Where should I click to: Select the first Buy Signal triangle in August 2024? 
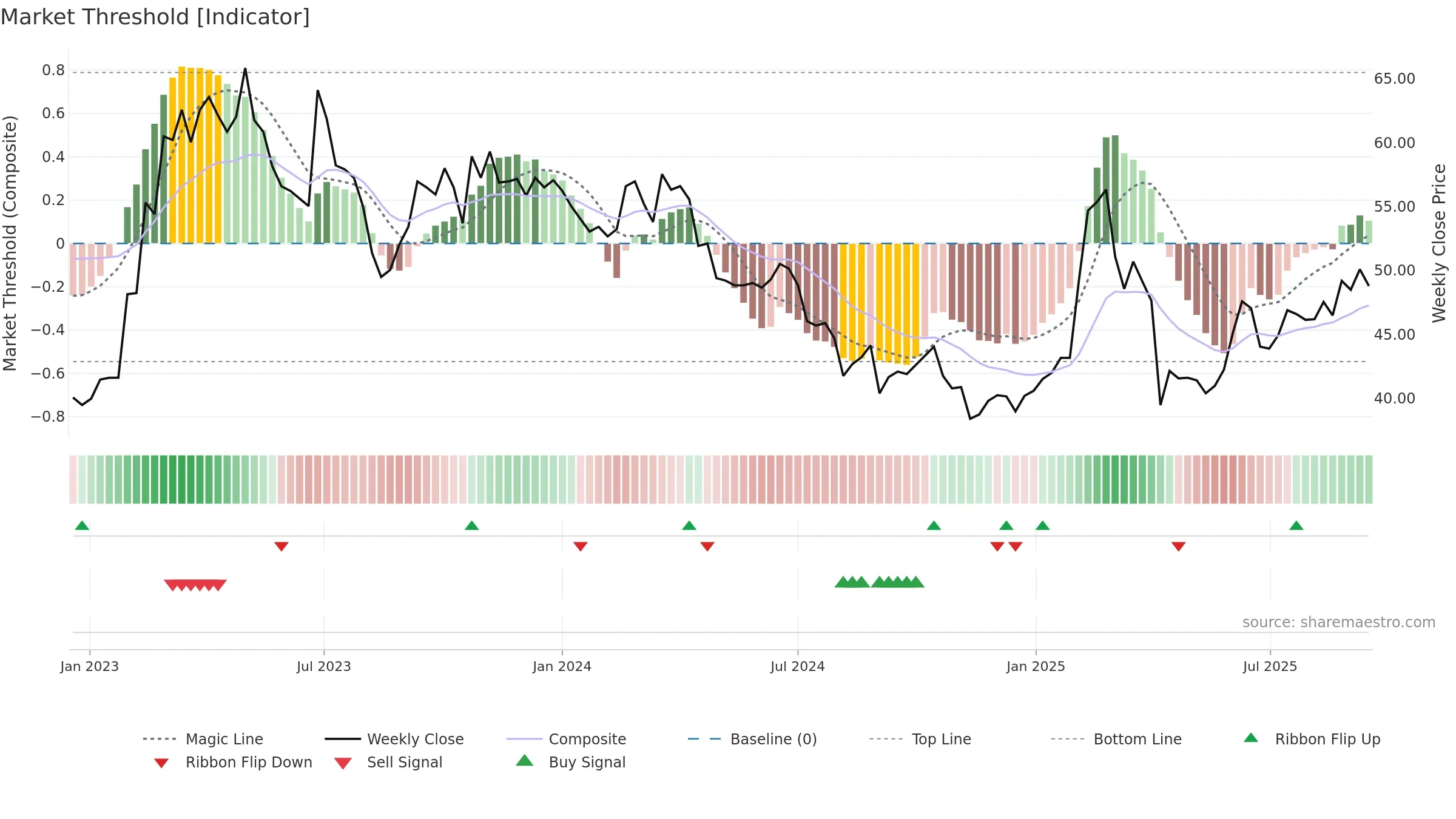coord(843,582)
